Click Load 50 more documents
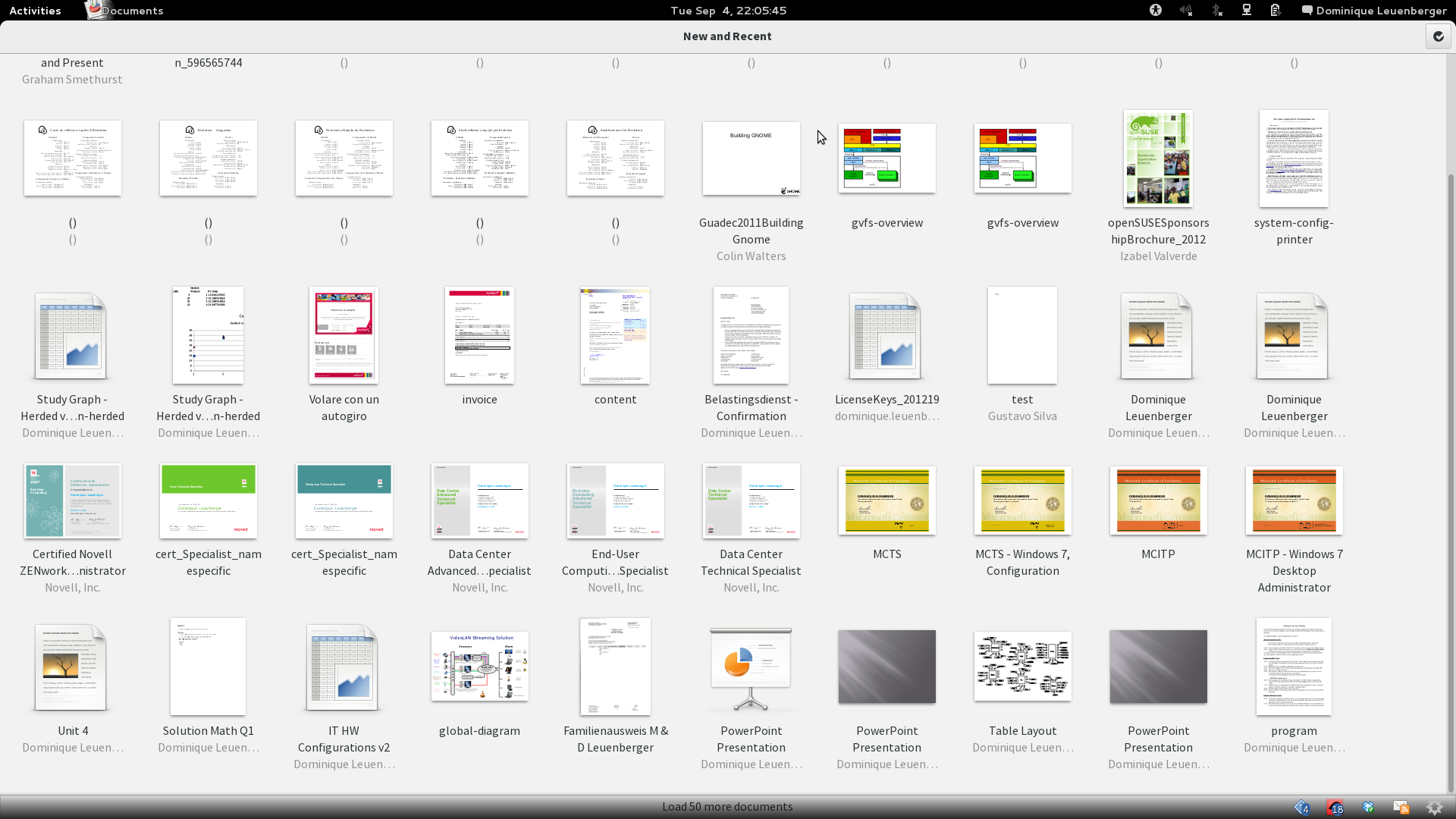This screenshot has height=819, width=1456. point(727,807)
